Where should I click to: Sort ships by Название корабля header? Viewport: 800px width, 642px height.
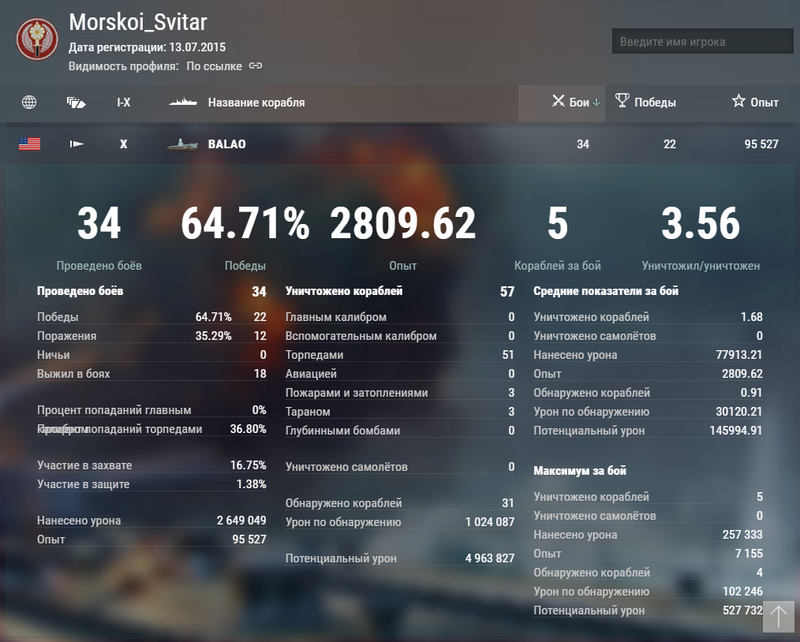coord(256,102)
